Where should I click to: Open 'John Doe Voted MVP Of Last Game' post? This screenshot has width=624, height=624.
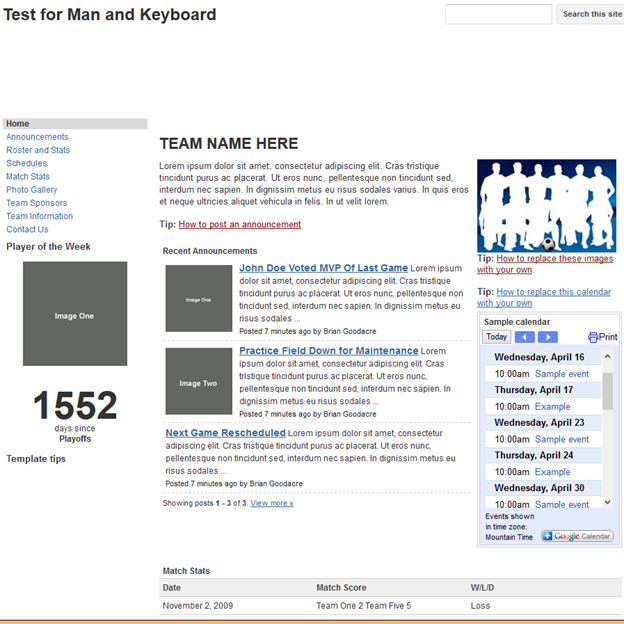pos(323,268)
